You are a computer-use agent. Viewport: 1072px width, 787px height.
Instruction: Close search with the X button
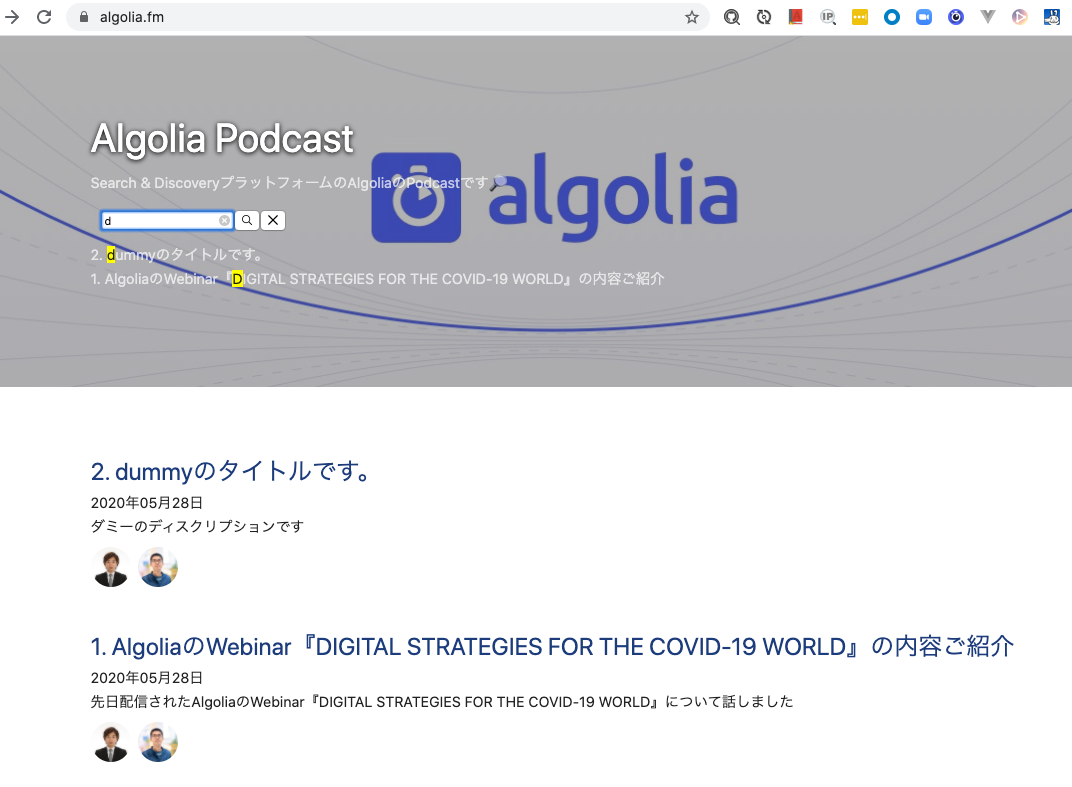(273, 220)
